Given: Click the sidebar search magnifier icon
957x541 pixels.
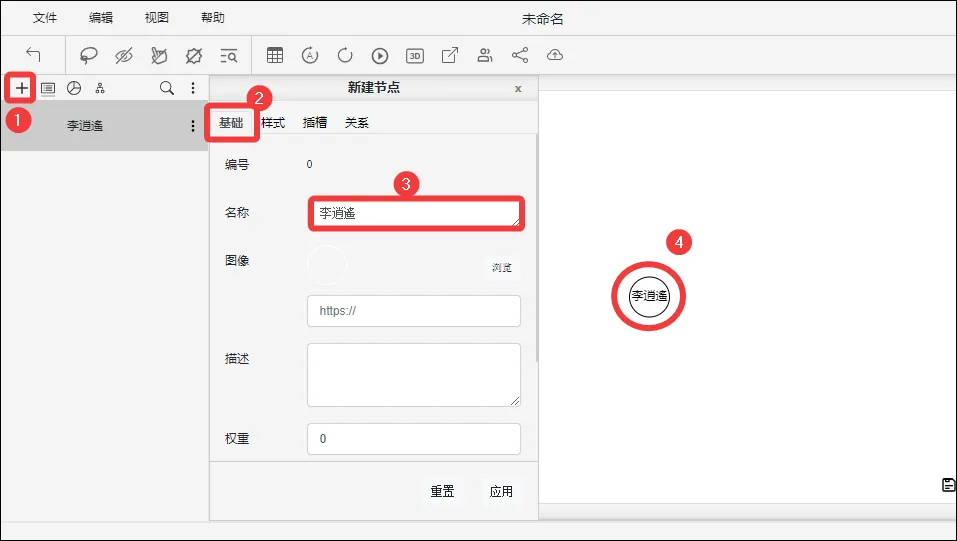Looking at the screenshot, I should point(167,88).
